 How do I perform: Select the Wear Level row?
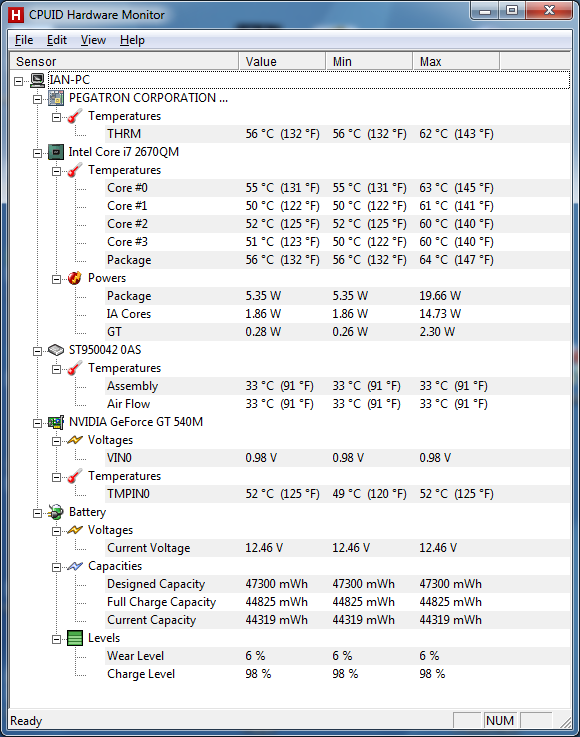tap(337, 656)
